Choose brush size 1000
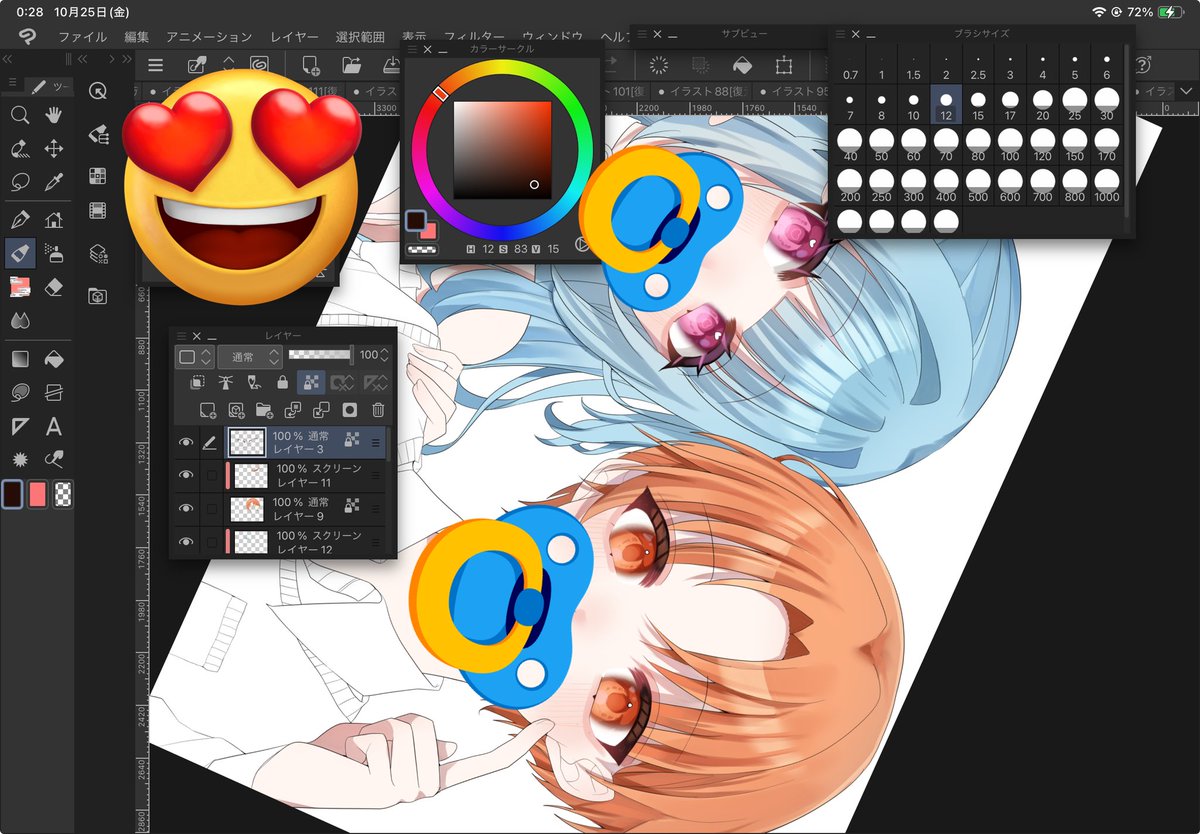The image size is (1200, 834). 1107,186
